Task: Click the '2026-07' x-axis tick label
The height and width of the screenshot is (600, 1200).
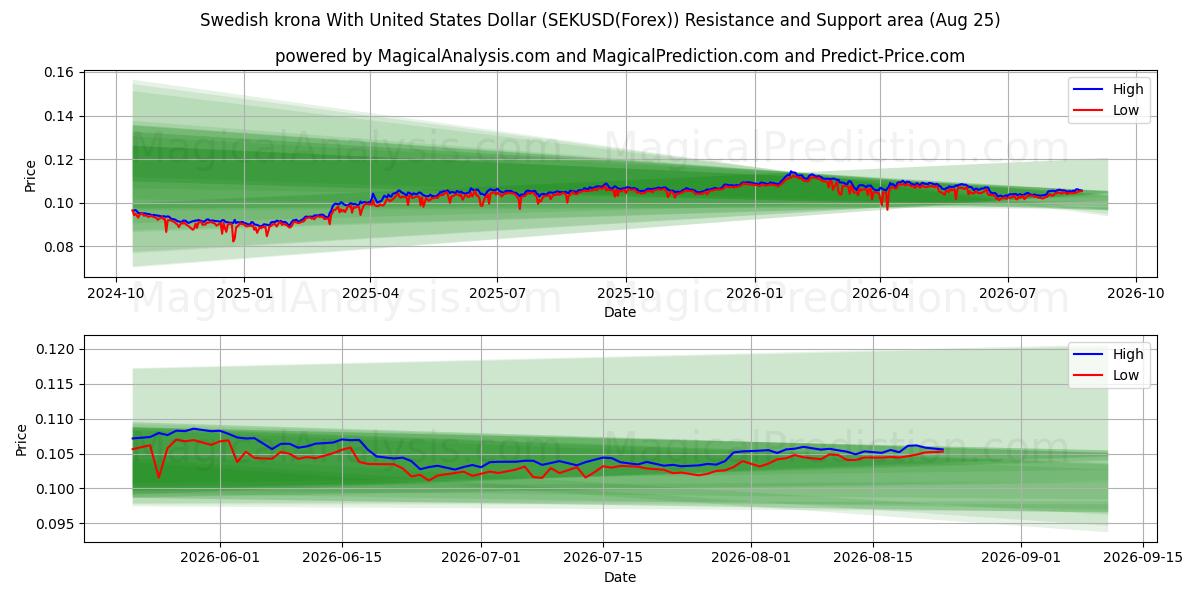Action: point(1007,294)
